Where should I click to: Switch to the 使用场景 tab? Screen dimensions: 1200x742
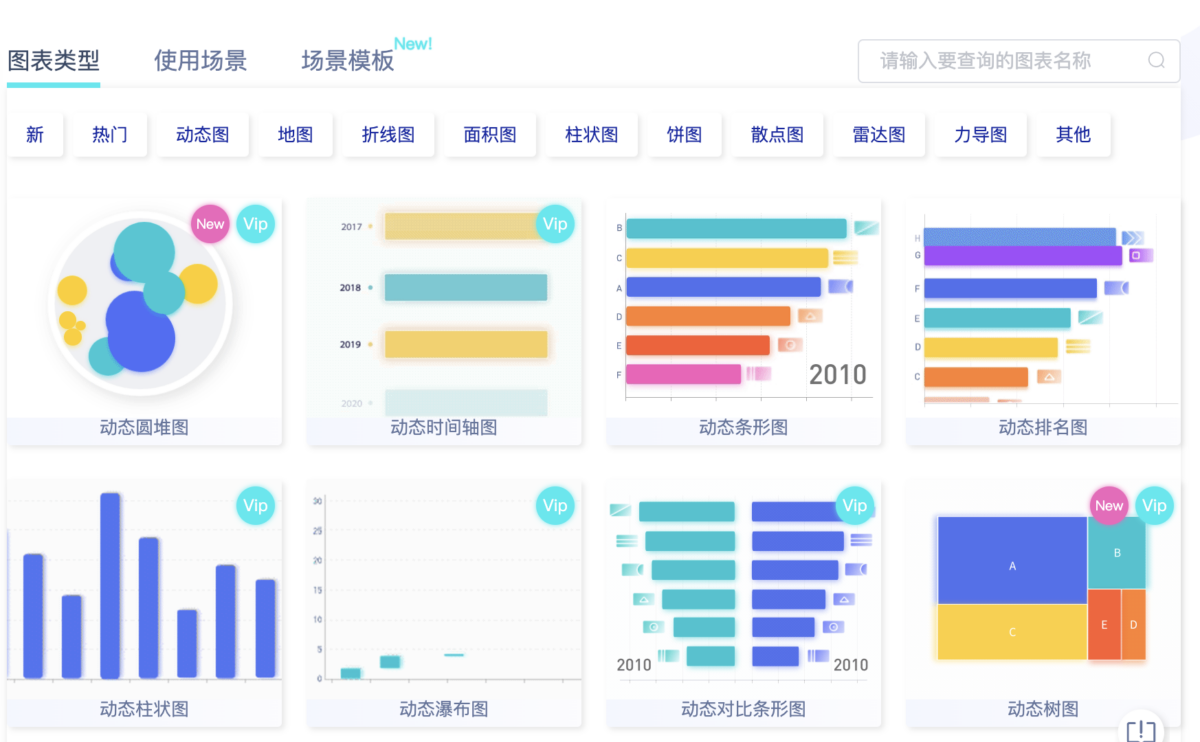click(x=200, y=60)
